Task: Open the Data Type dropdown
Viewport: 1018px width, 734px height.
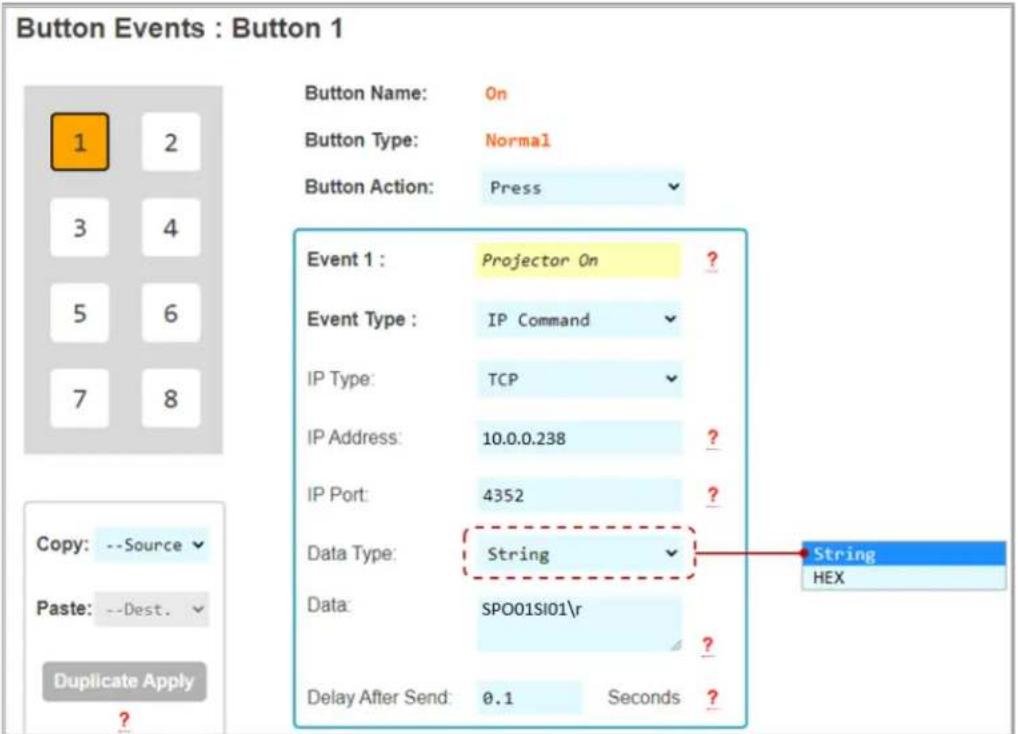Action: [580, 554]
